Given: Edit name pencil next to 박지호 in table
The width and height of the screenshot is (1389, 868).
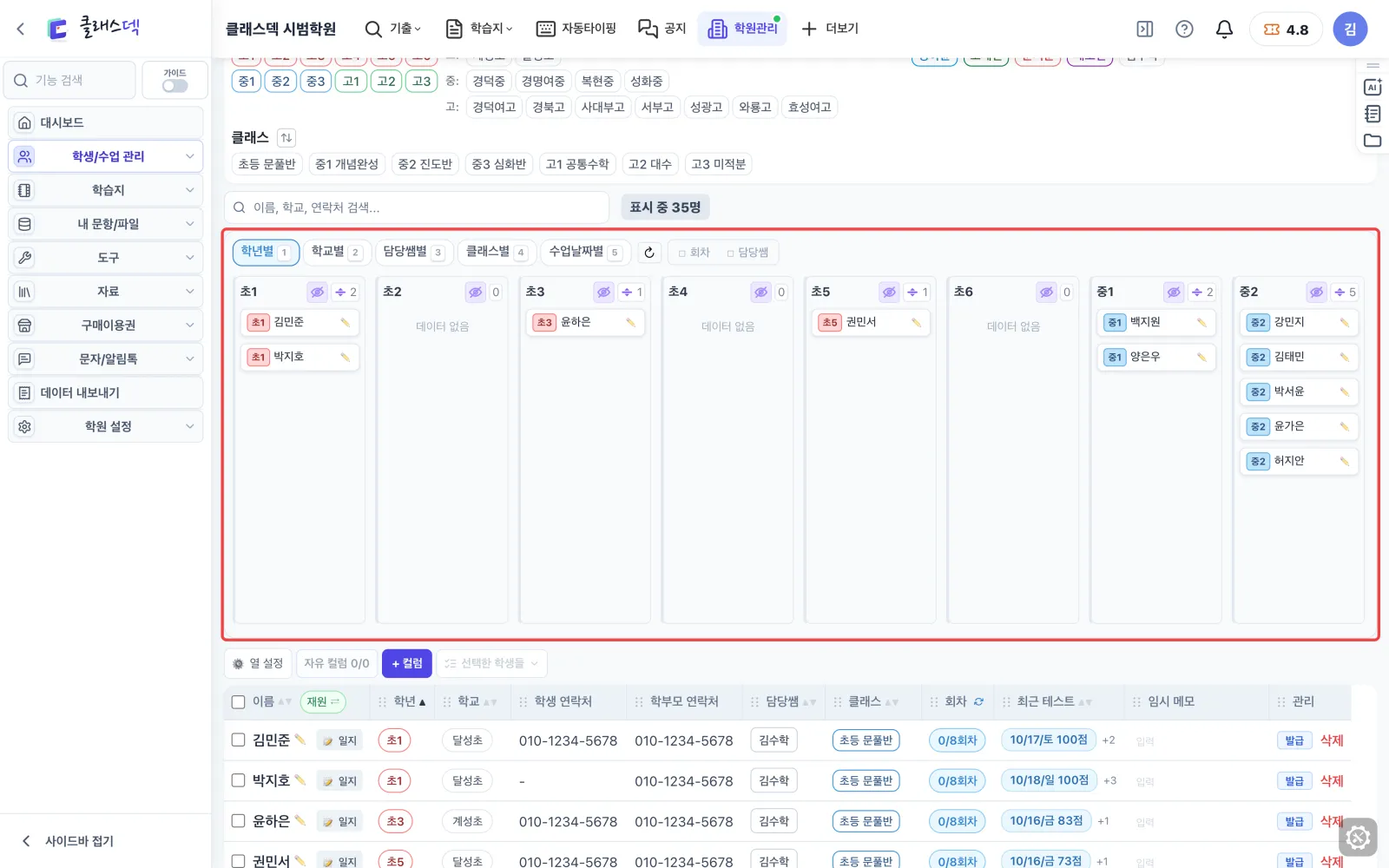Looking at the screenshot, I should click(300, 779).
